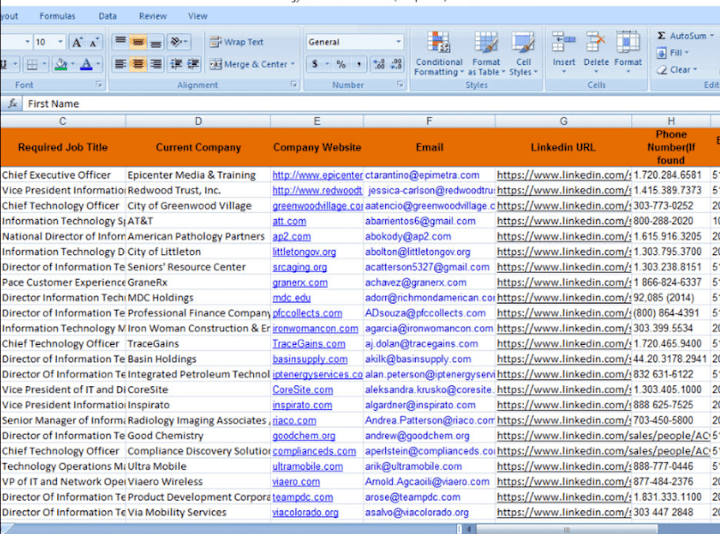720x534 pixels.
Task: Open Font group dialog launcher
Action: click(x=98, y=84)
